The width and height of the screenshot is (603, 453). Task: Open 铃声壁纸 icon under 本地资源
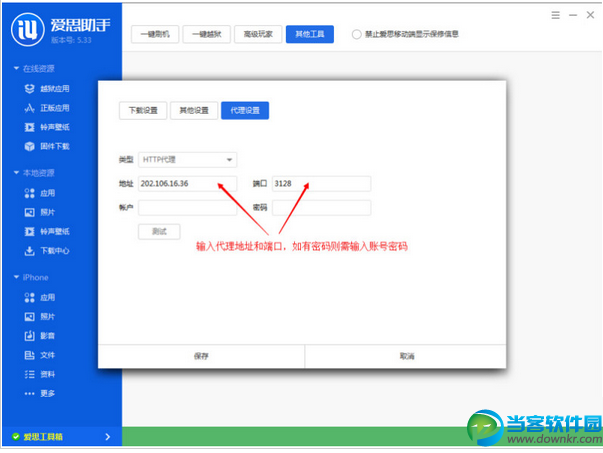[x=30, y=231]
